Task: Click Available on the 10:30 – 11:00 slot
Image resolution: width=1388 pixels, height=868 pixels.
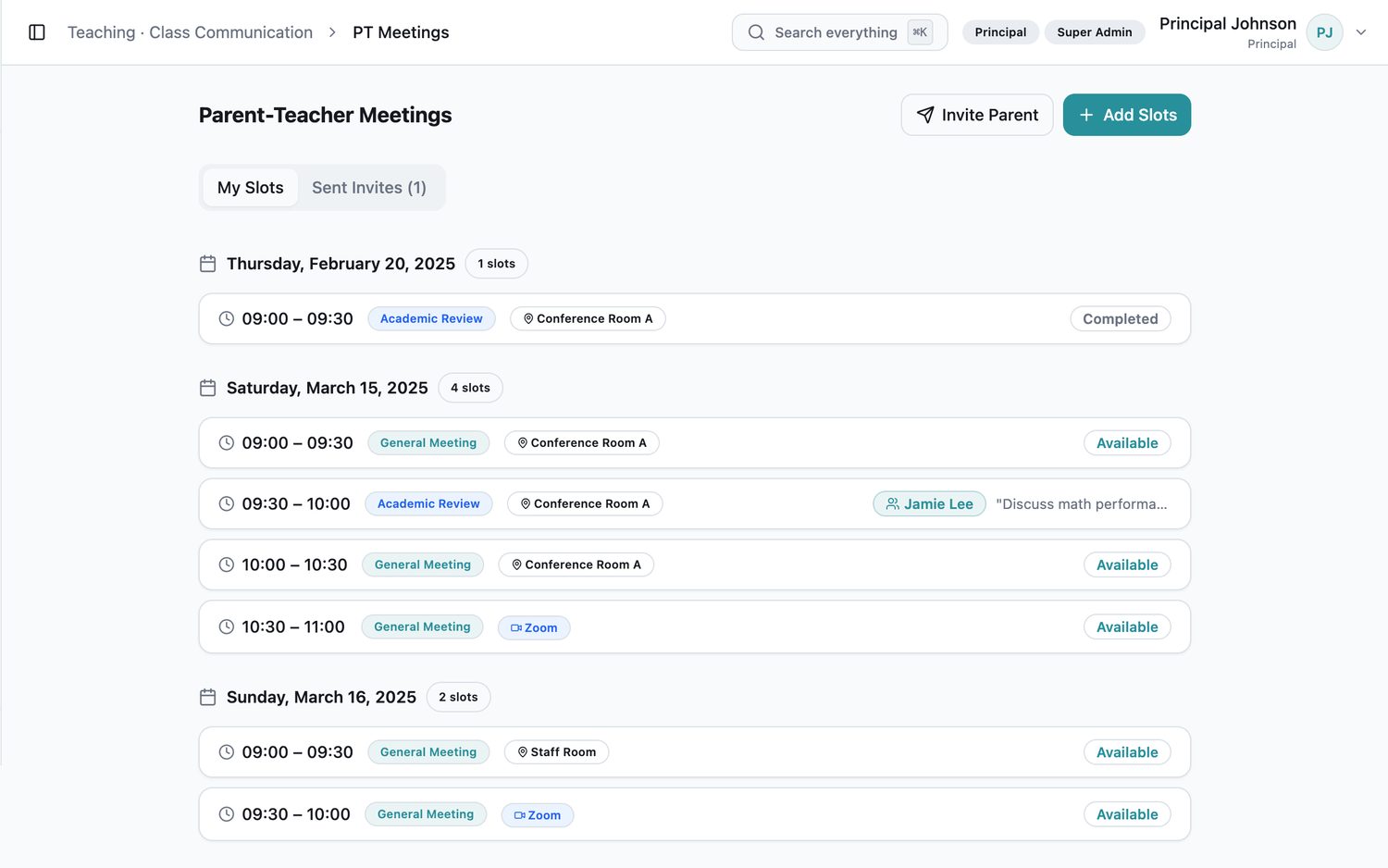Action: [1127, 626]
